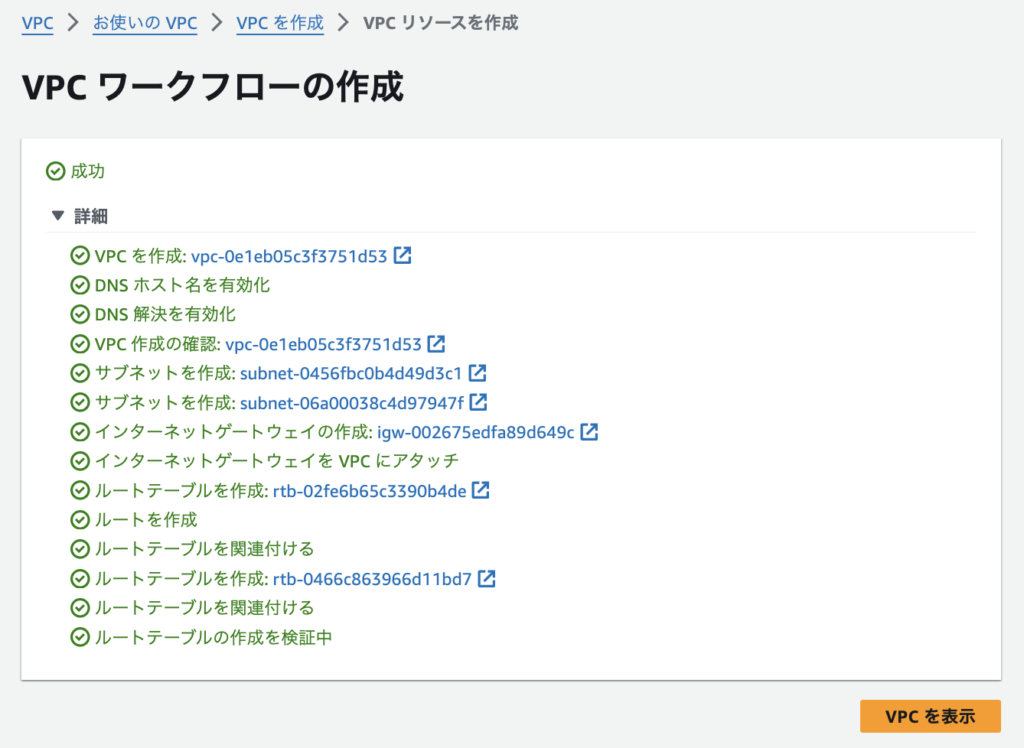This screenshot has height=748, width=1024.
Task: Open external link icon for subnet-06a00038c4d97947f
Action: pyautogui.click(x=479, y=403)
